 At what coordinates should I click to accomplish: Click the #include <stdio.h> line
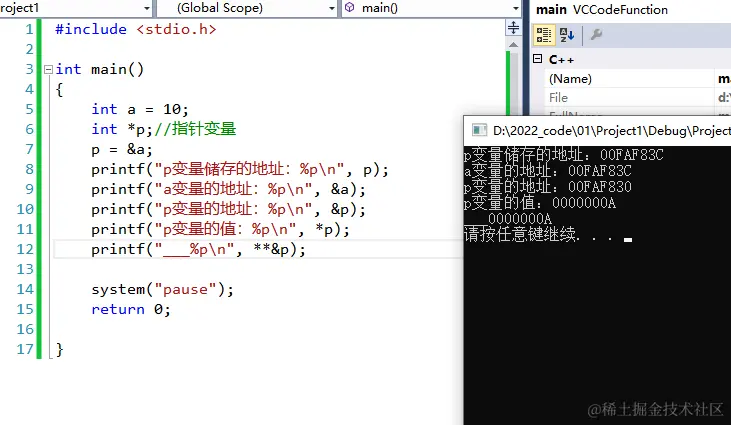pos(136,29)
